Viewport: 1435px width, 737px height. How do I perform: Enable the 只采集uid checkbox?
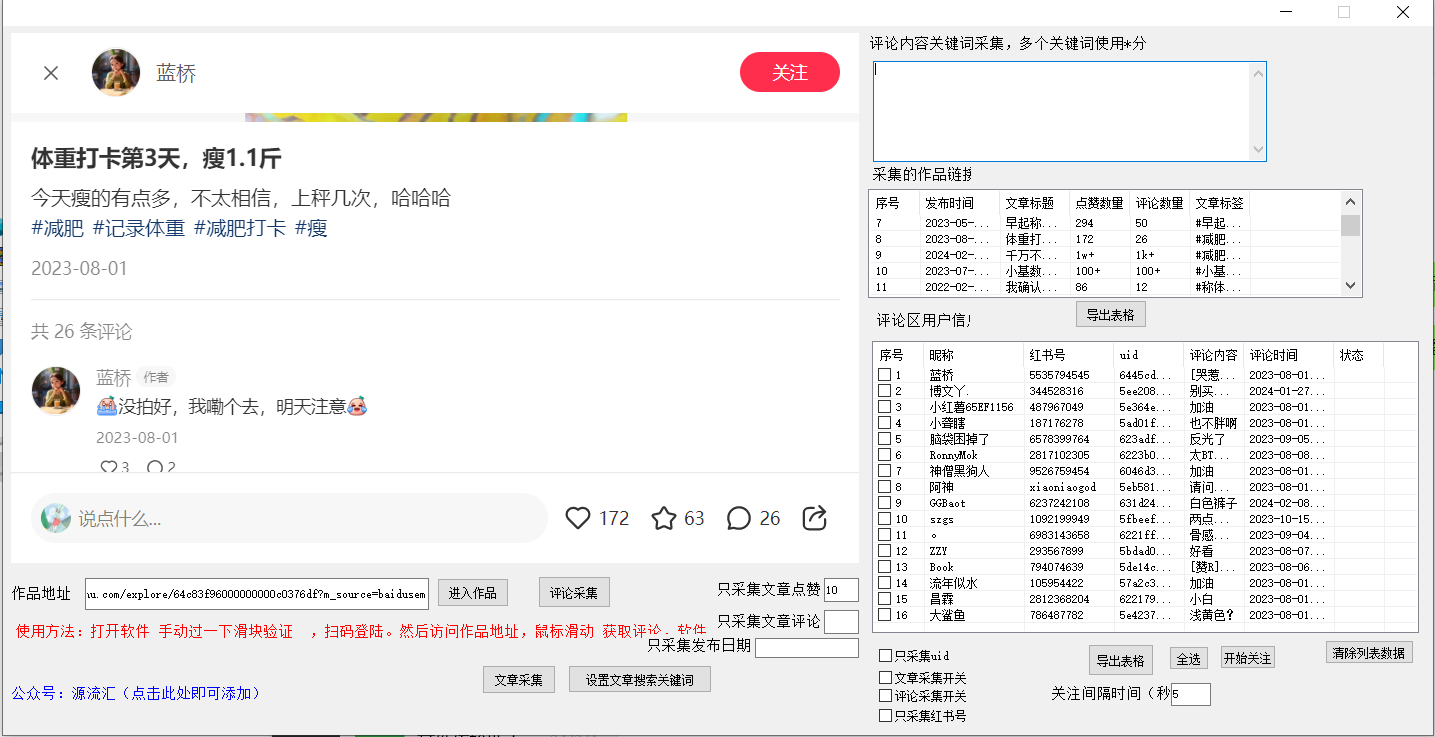click(x=885, y=656)
